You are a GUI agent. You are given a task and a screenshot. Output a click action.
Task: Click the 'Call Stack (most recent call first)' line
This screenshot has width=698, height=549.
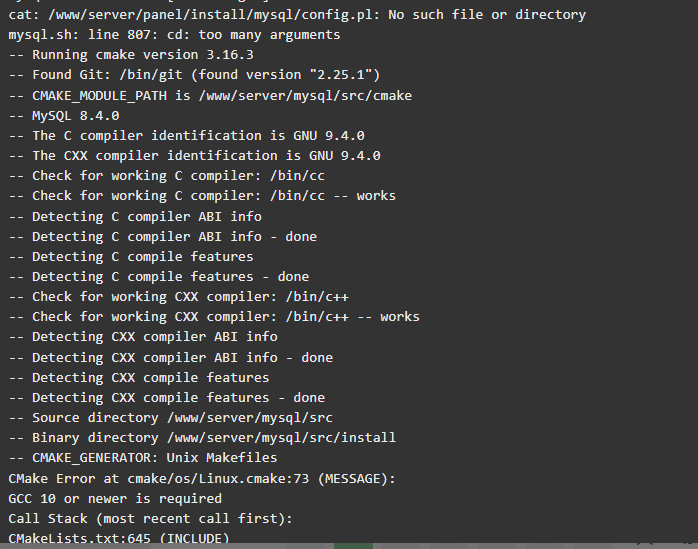coord(150,519)
